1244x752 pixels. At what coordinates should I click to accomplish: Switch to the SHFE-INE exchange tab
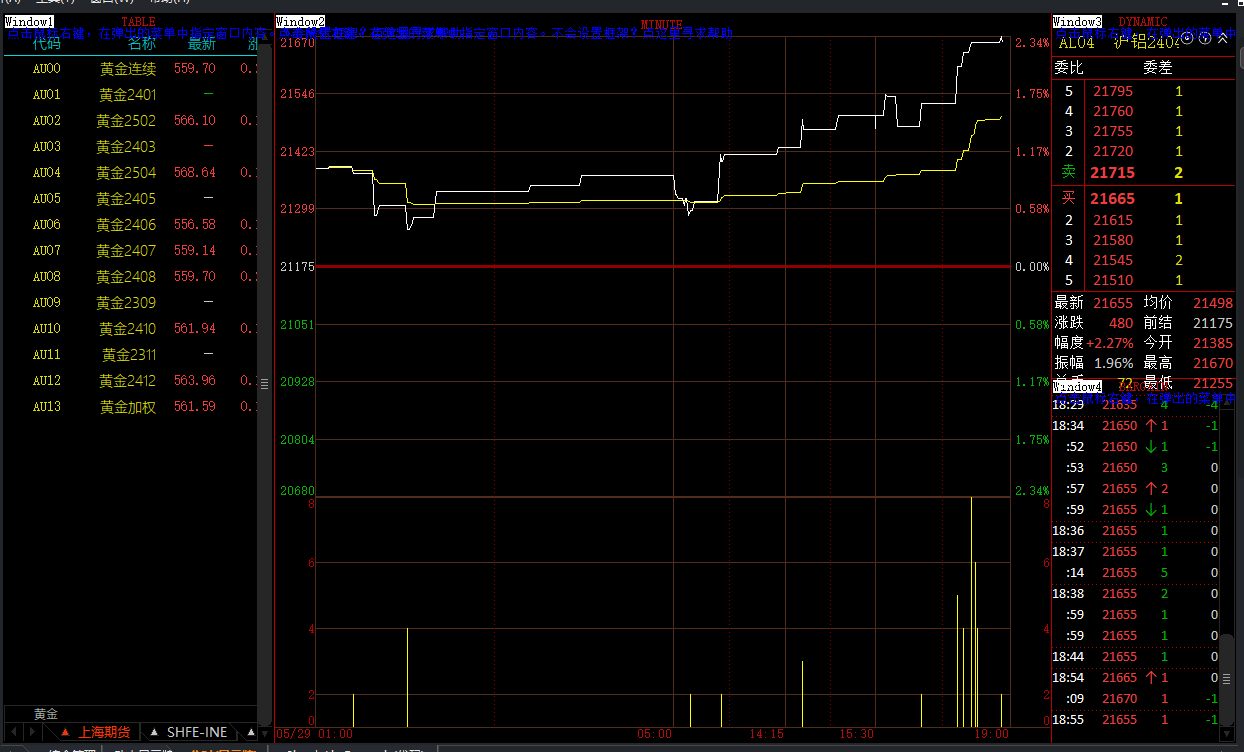pos(189,731)
